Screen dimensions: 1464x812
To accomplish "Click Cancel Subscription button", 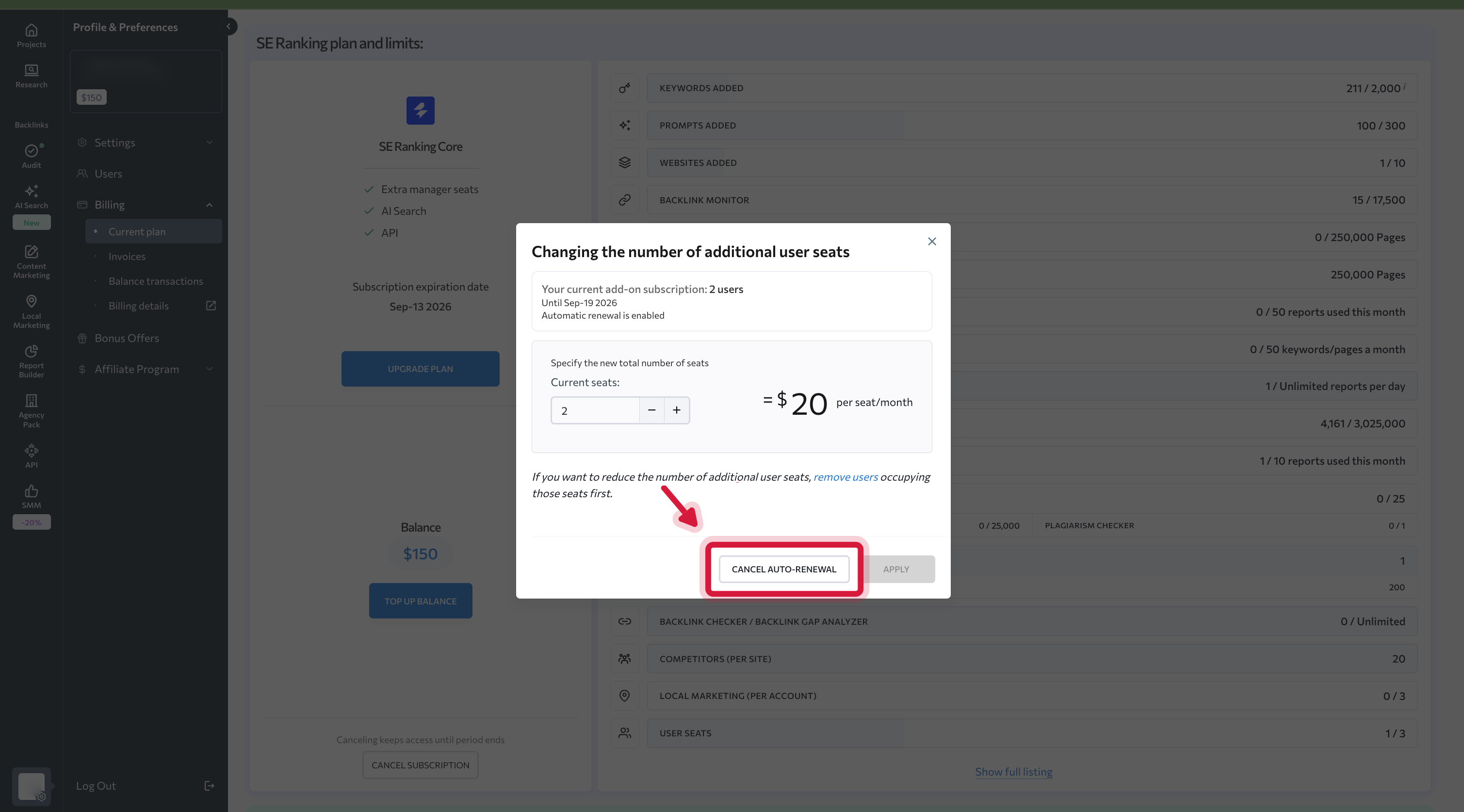I will [x=420, y=765].
